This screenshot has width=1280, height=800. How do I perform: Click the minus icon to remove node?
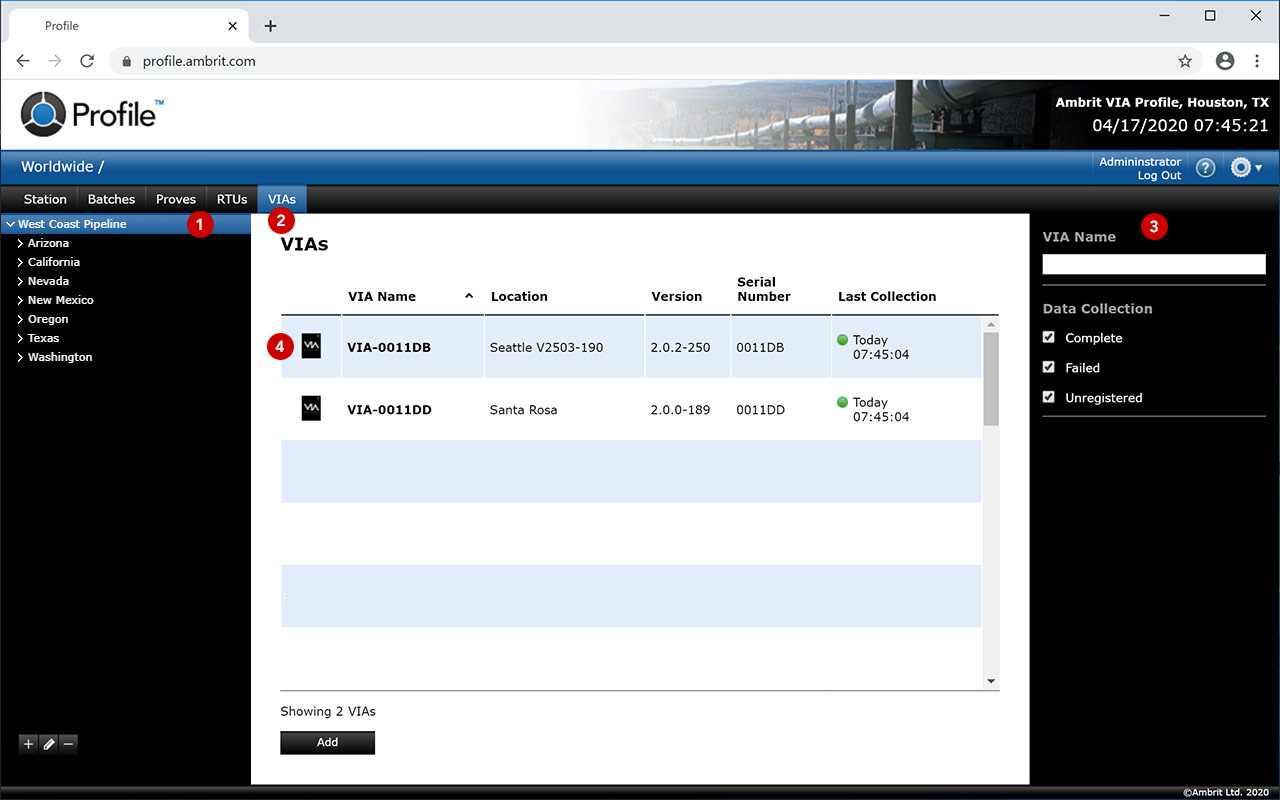[x=68, y=743]
